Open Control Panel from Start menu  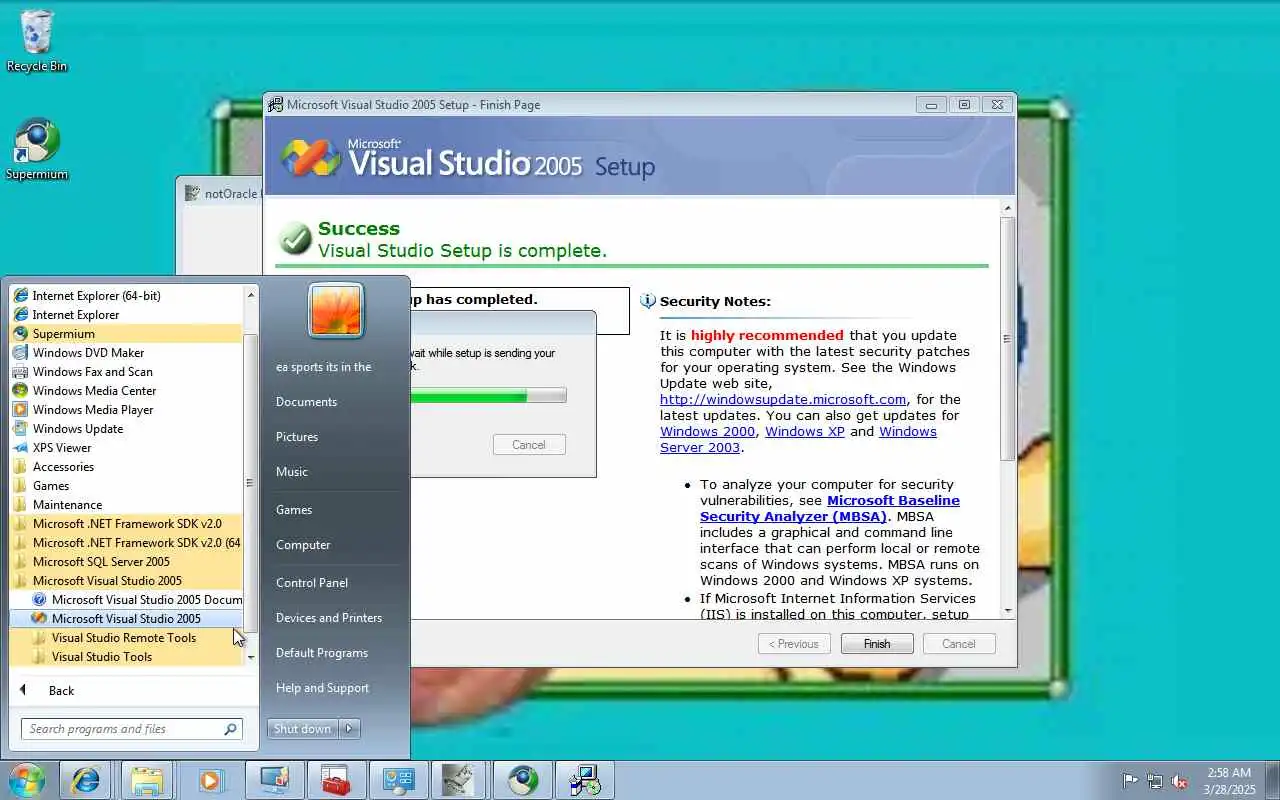(x=334, y=583)
